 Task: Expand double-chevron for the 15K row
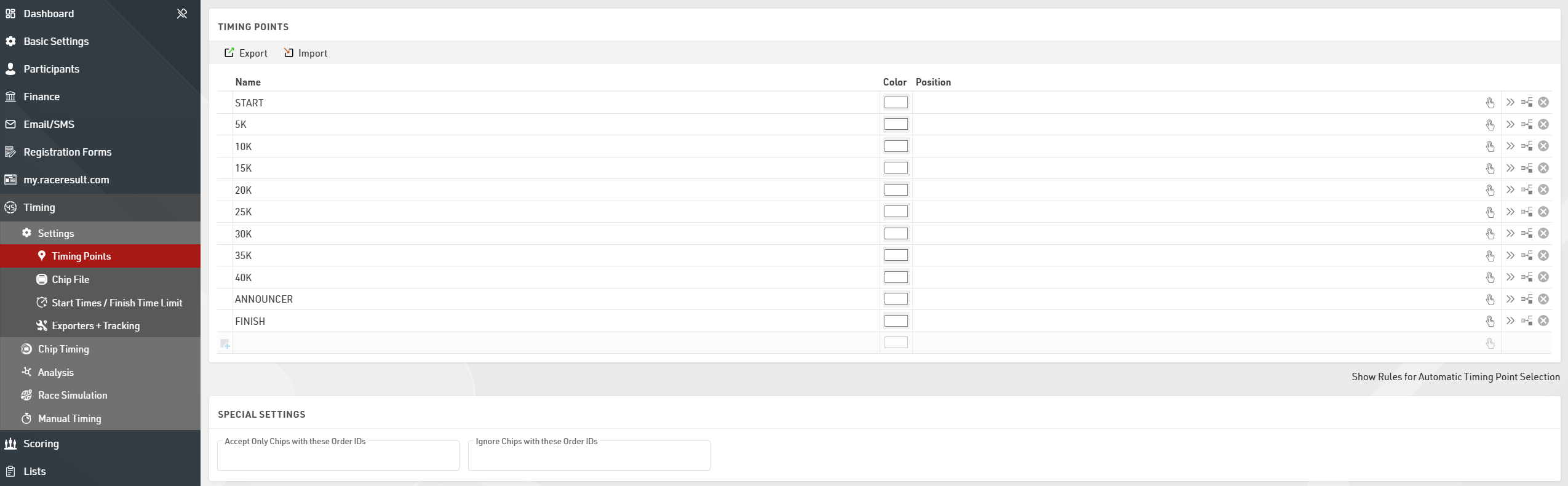[x=1510, y=168]
